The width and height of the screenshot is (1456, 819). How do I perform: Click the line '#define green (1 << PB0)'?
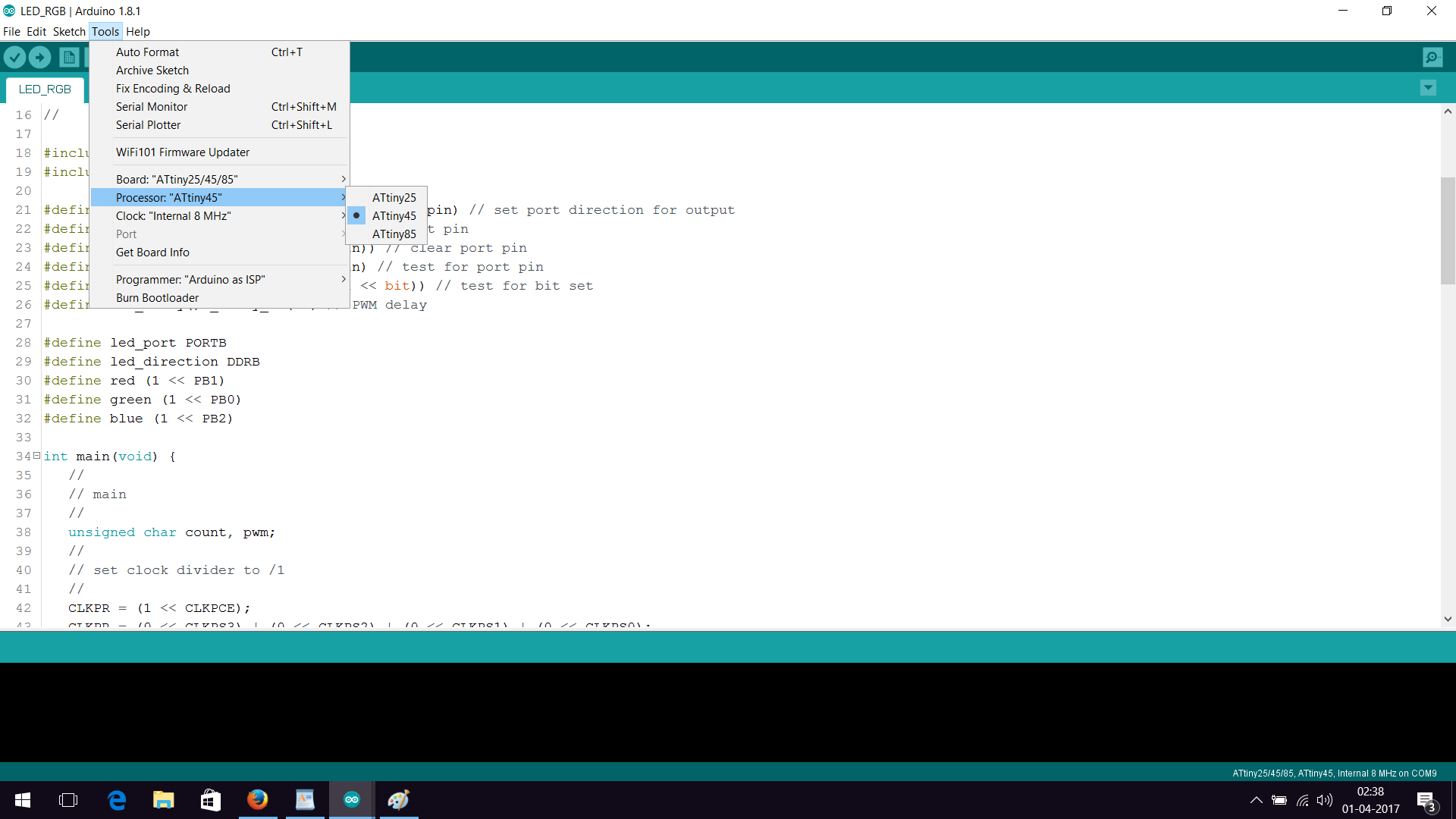coord(143,400)
